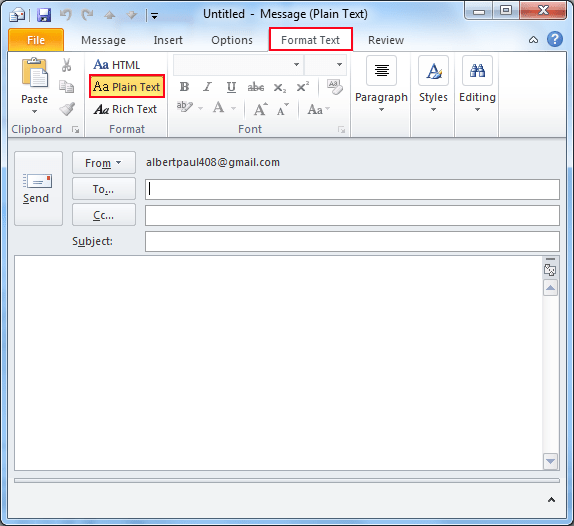The width and height of the screenshot is (574, 526).
Task: Select the Format Text tab
Action: click(310, 40)
